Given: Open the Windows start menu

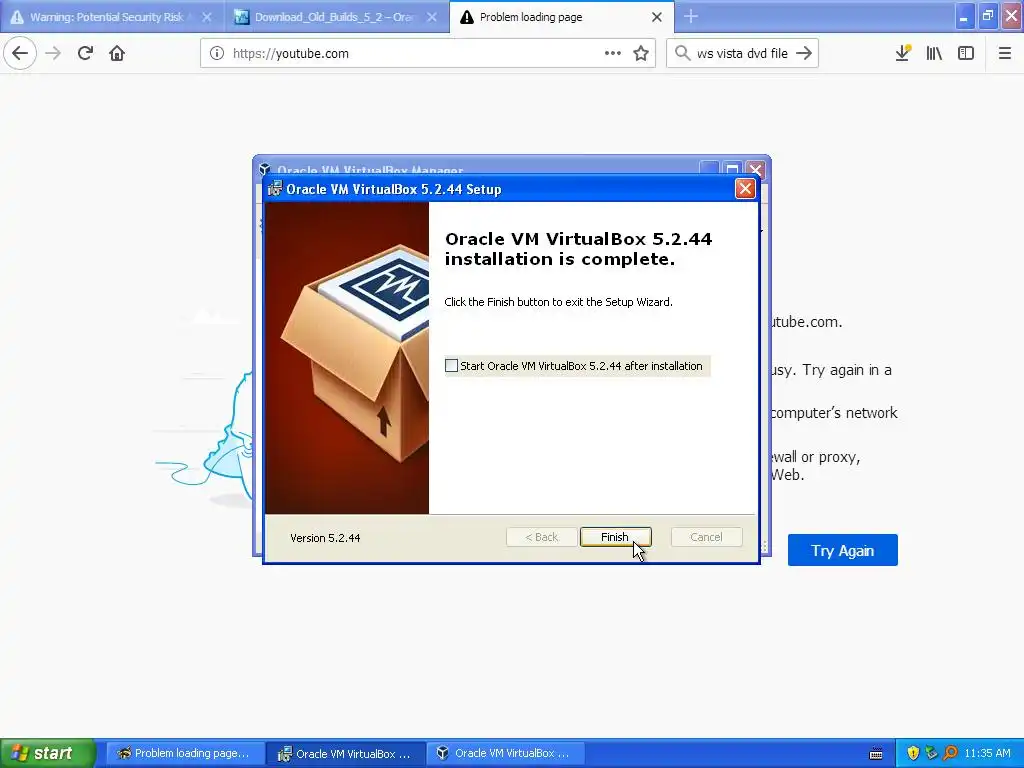Looking at the screenshot, I should 47,753.
